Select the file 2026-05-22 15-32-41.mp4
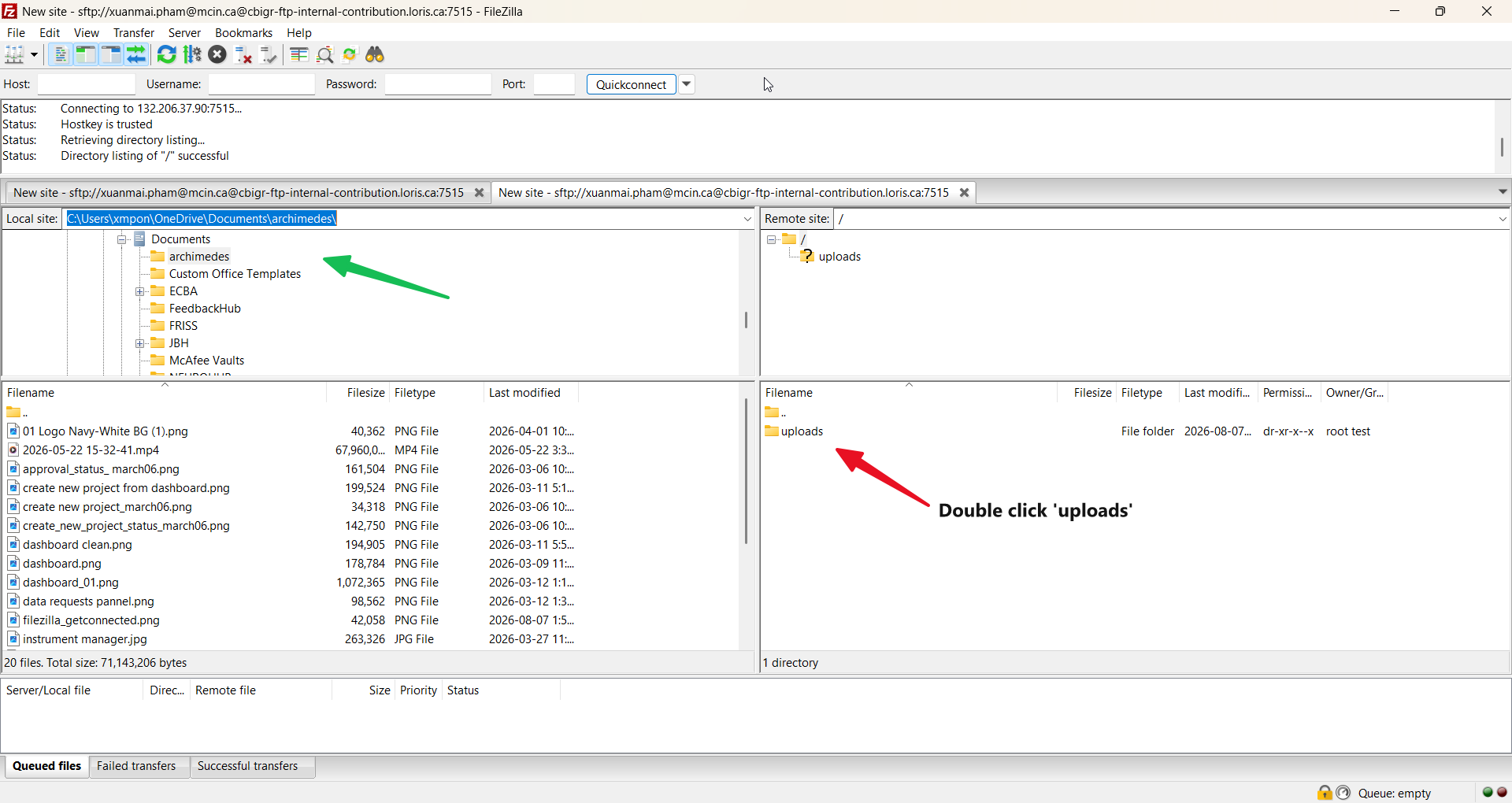The width and height of the screenshot is (1512, 803). [91, 450]
